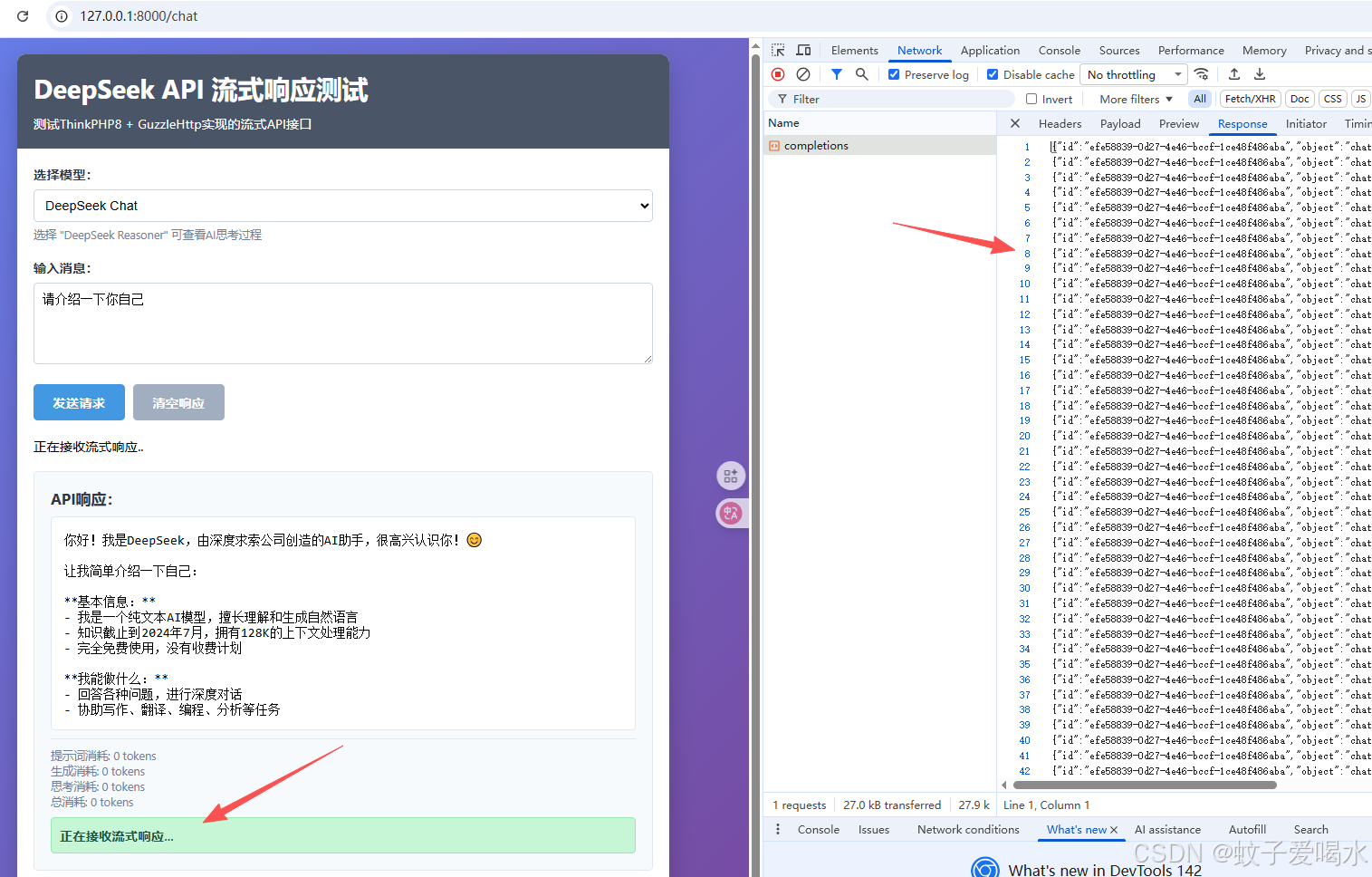Click the '27.0 kB transferred' status text
Screen dimensions: 1372x877
[x=892, y=805]
